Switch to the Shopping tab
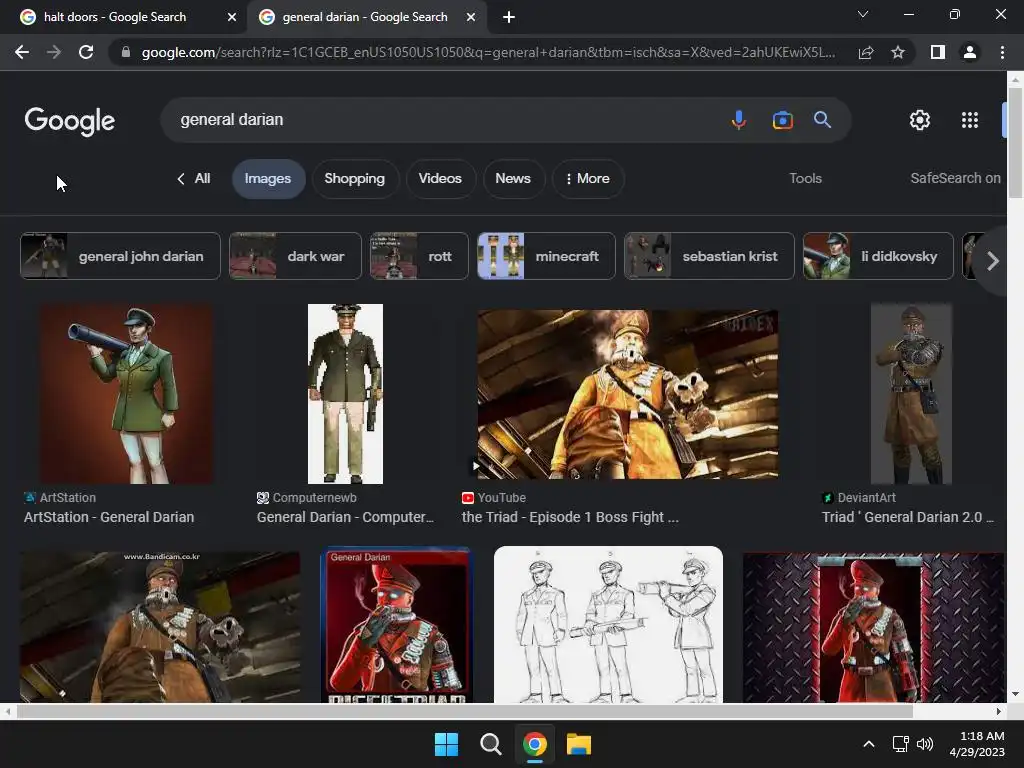Screen dimensions: 1024x768 pos(355,179)
